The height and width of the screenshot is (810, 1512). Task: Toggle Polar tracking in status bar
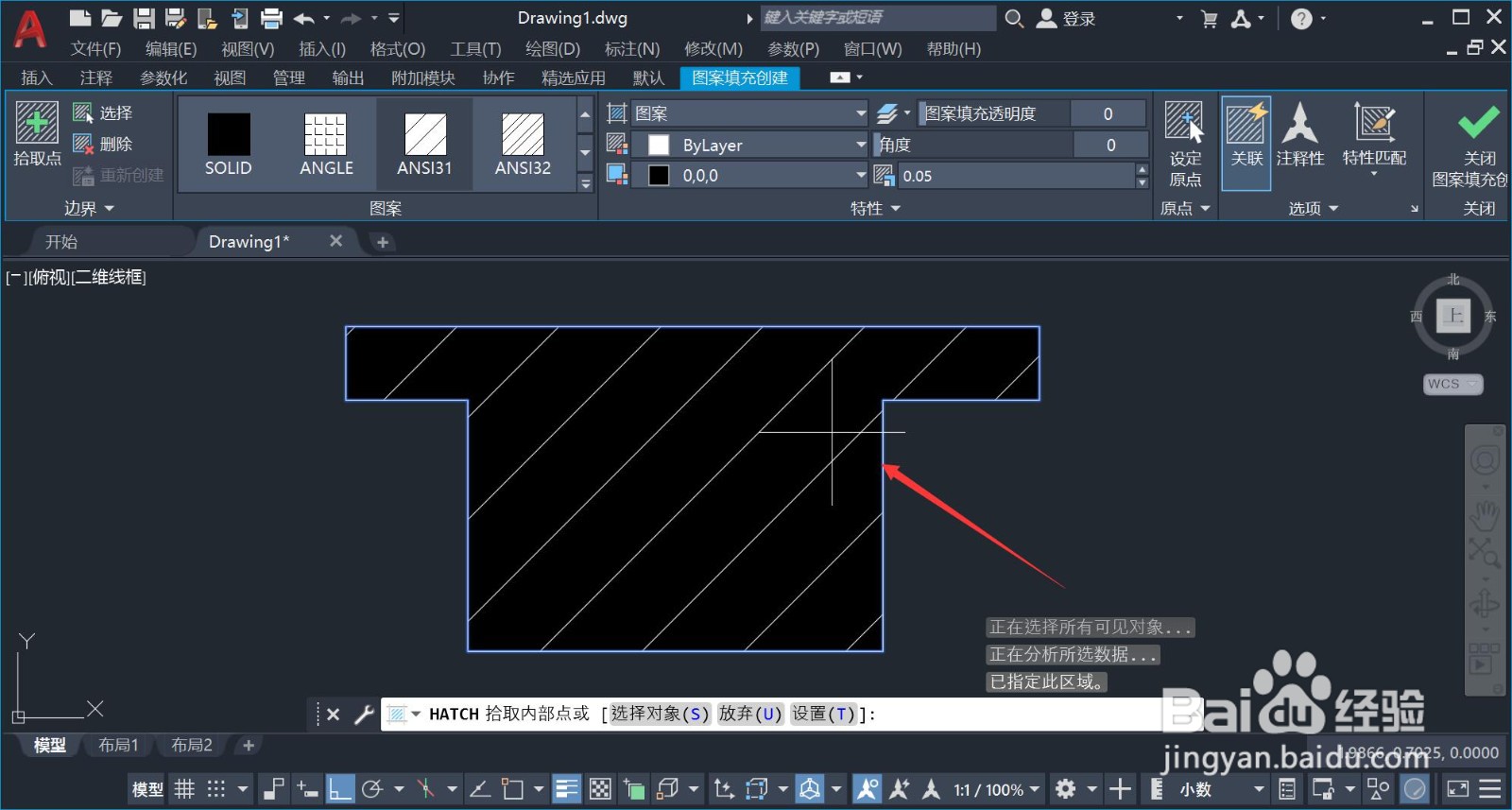point(372,788)
